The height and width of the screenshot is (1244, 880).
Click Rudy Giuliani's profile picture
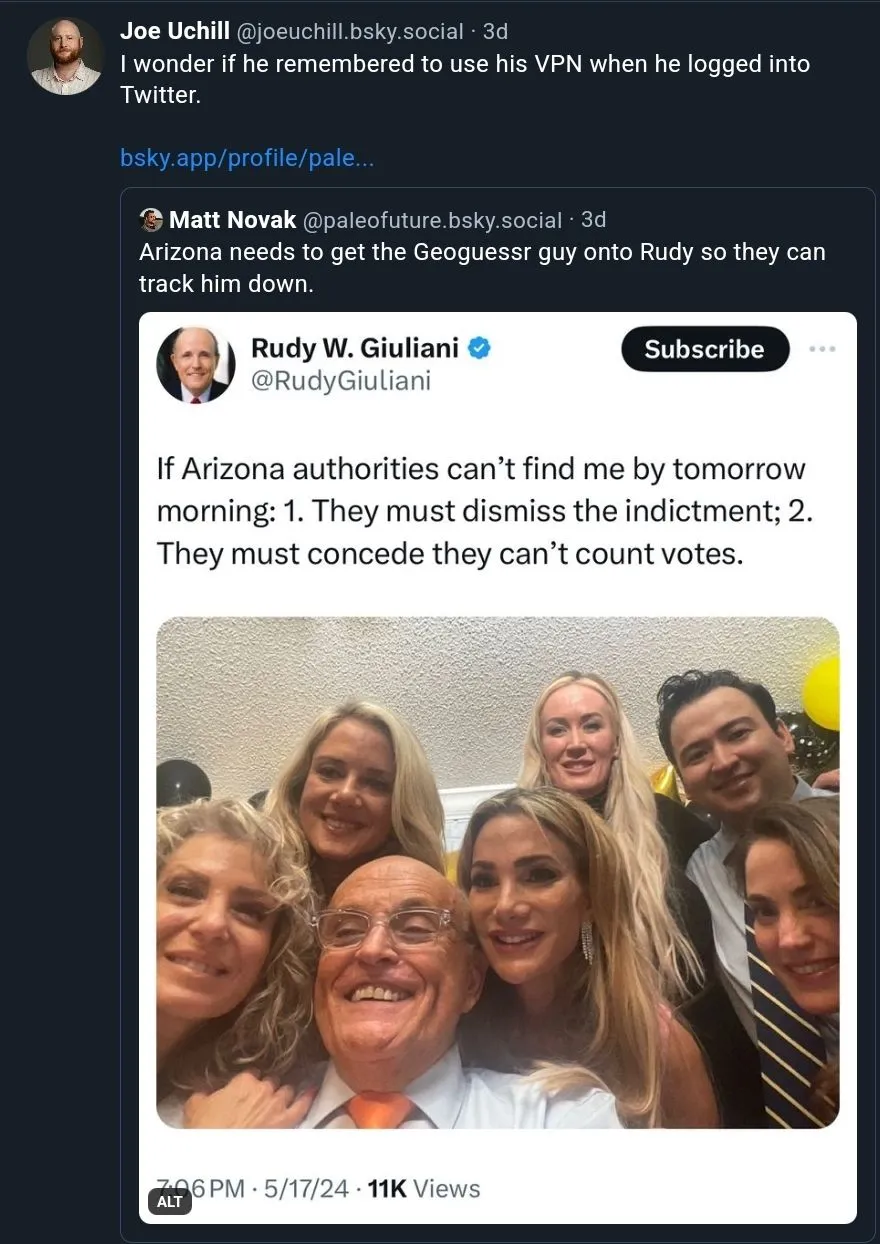click(x=196, y=365)
